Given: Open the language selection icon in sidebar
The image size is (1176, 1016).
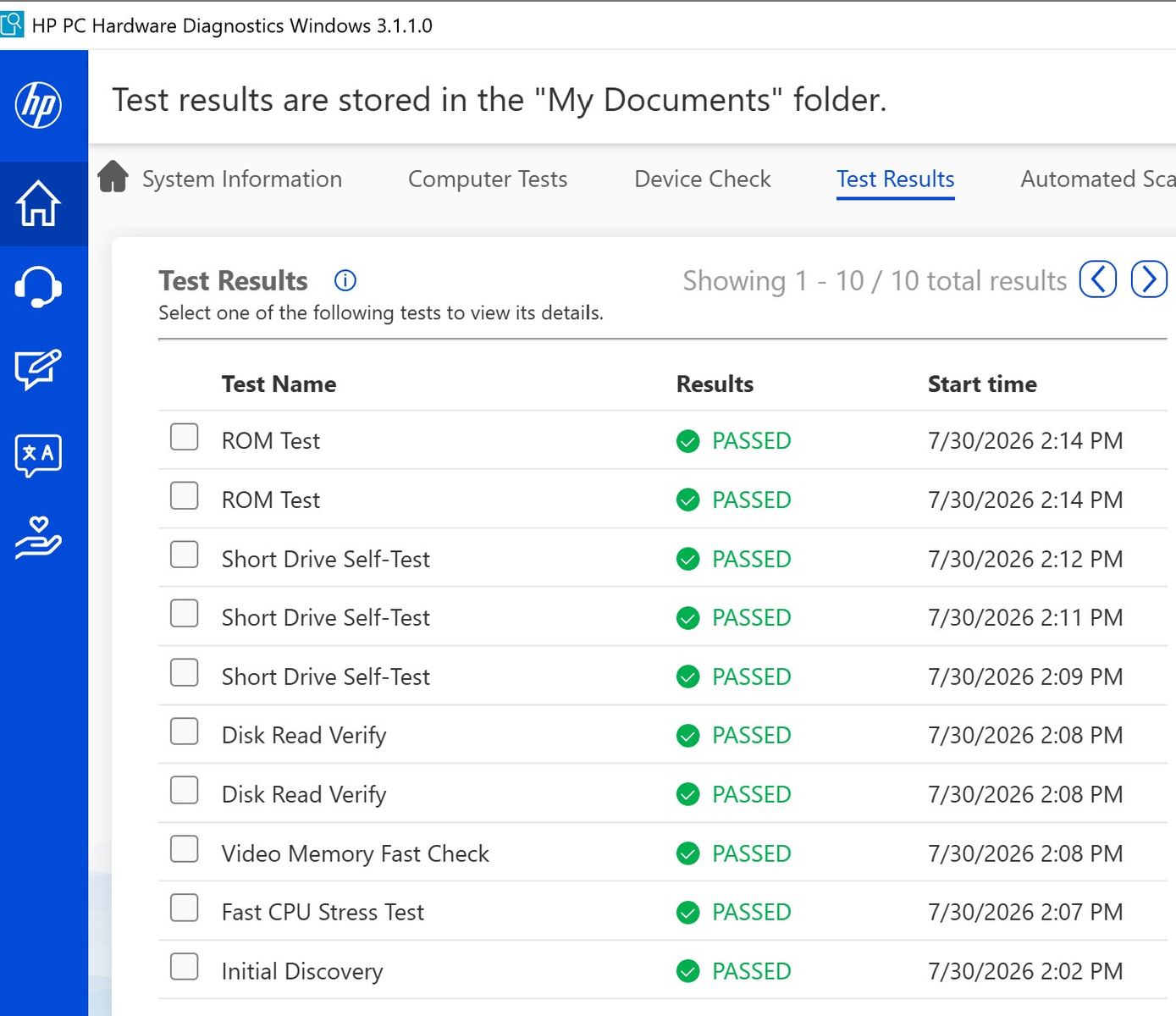Looking at the screenshot, I should [38, 456].
